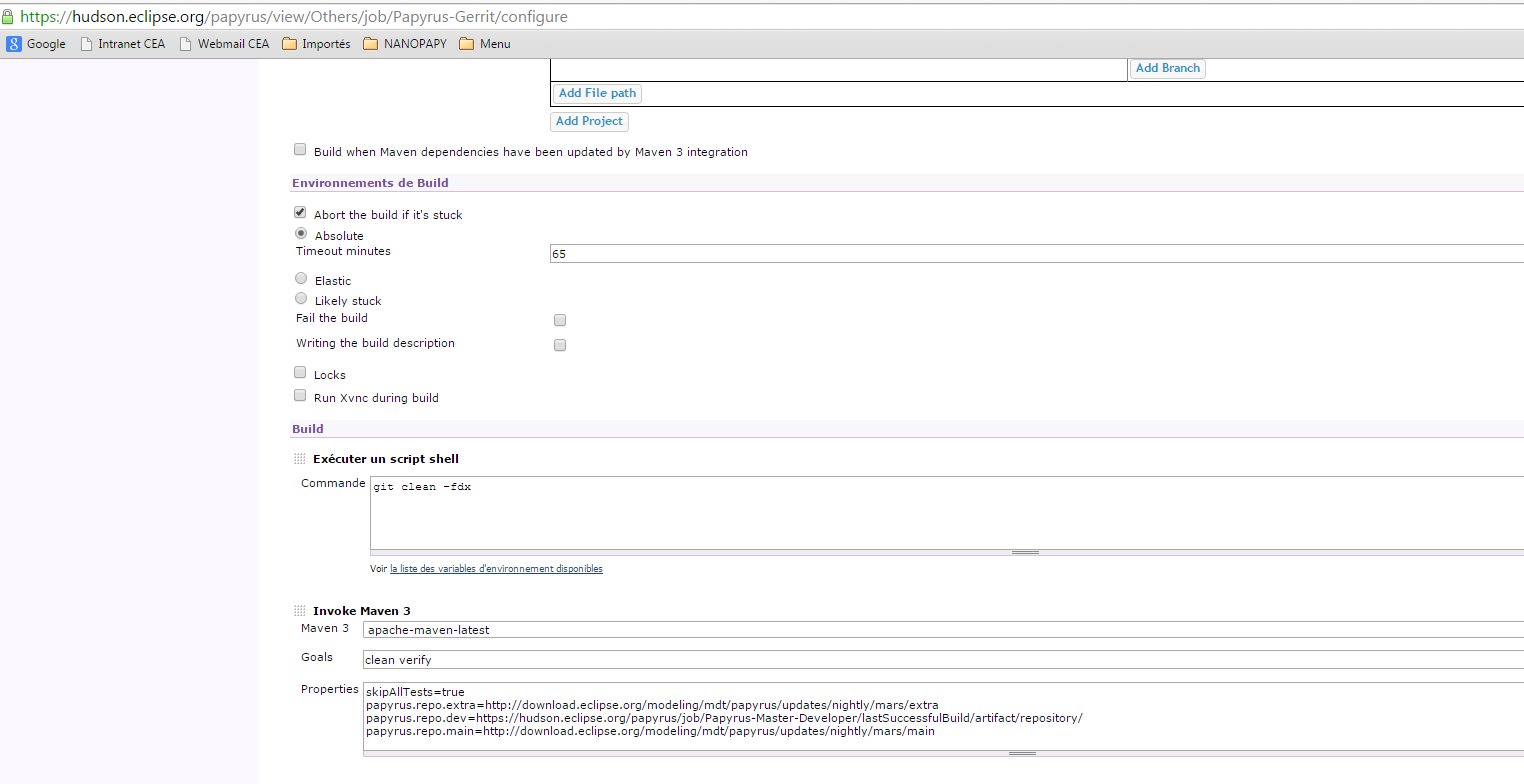Uncheck Abort the build if it's stuck
1524x784 pixels.
[x=300, y=213]
